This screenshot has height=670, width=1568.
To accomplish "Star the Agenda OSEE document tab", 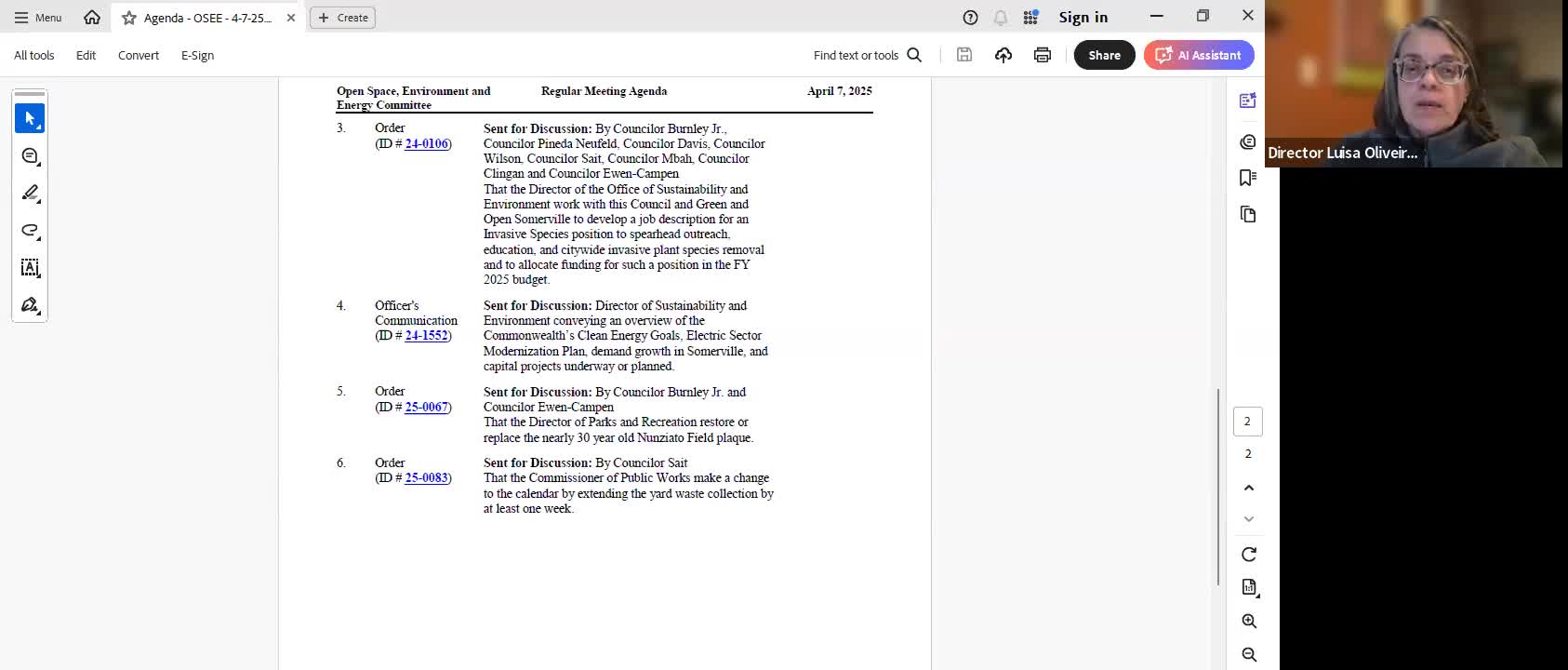I will [129, 18].
